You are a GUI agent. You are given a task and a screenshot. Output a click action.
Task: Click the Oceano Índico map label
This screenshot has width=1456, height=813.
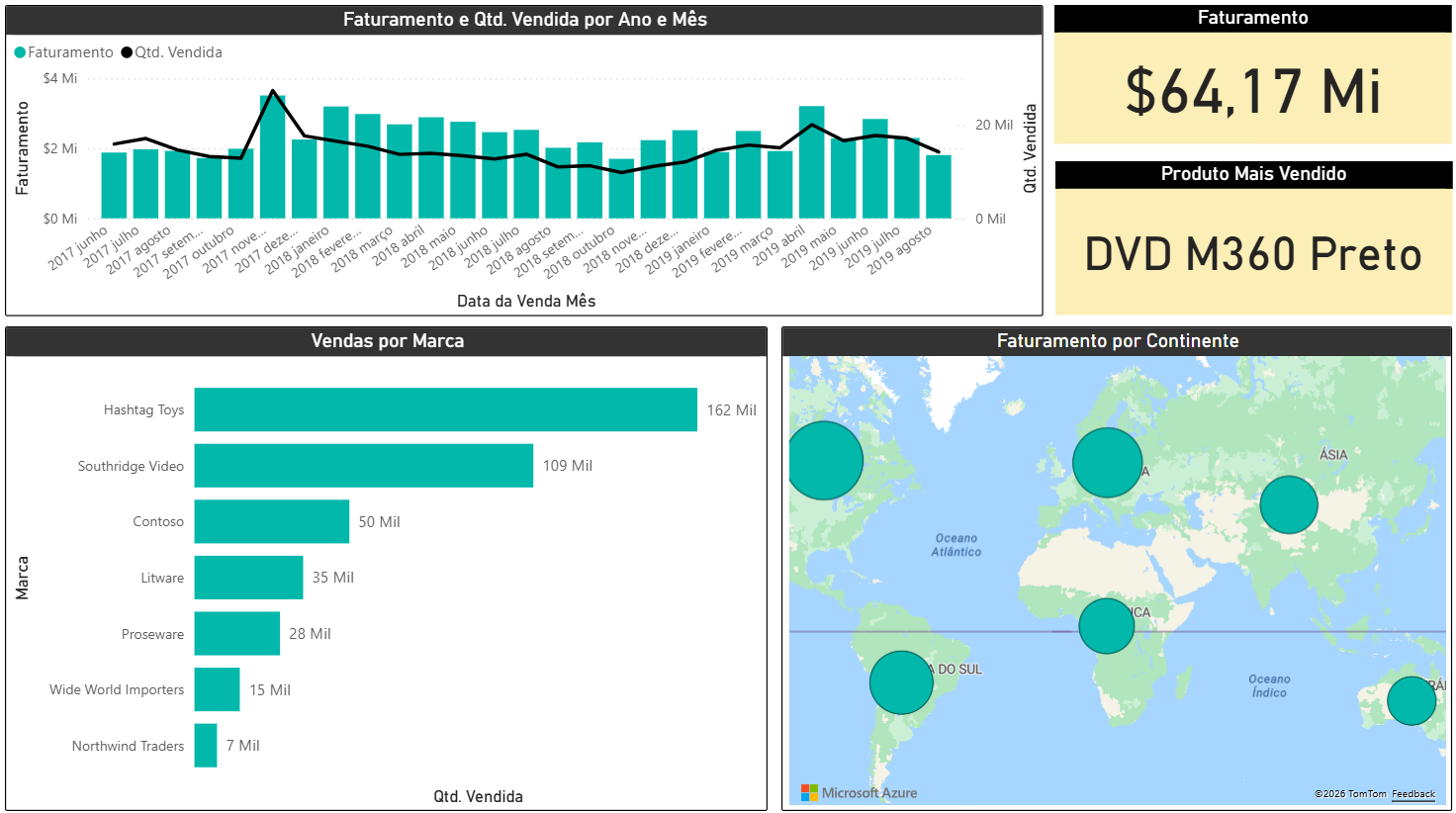(1269, 685)
